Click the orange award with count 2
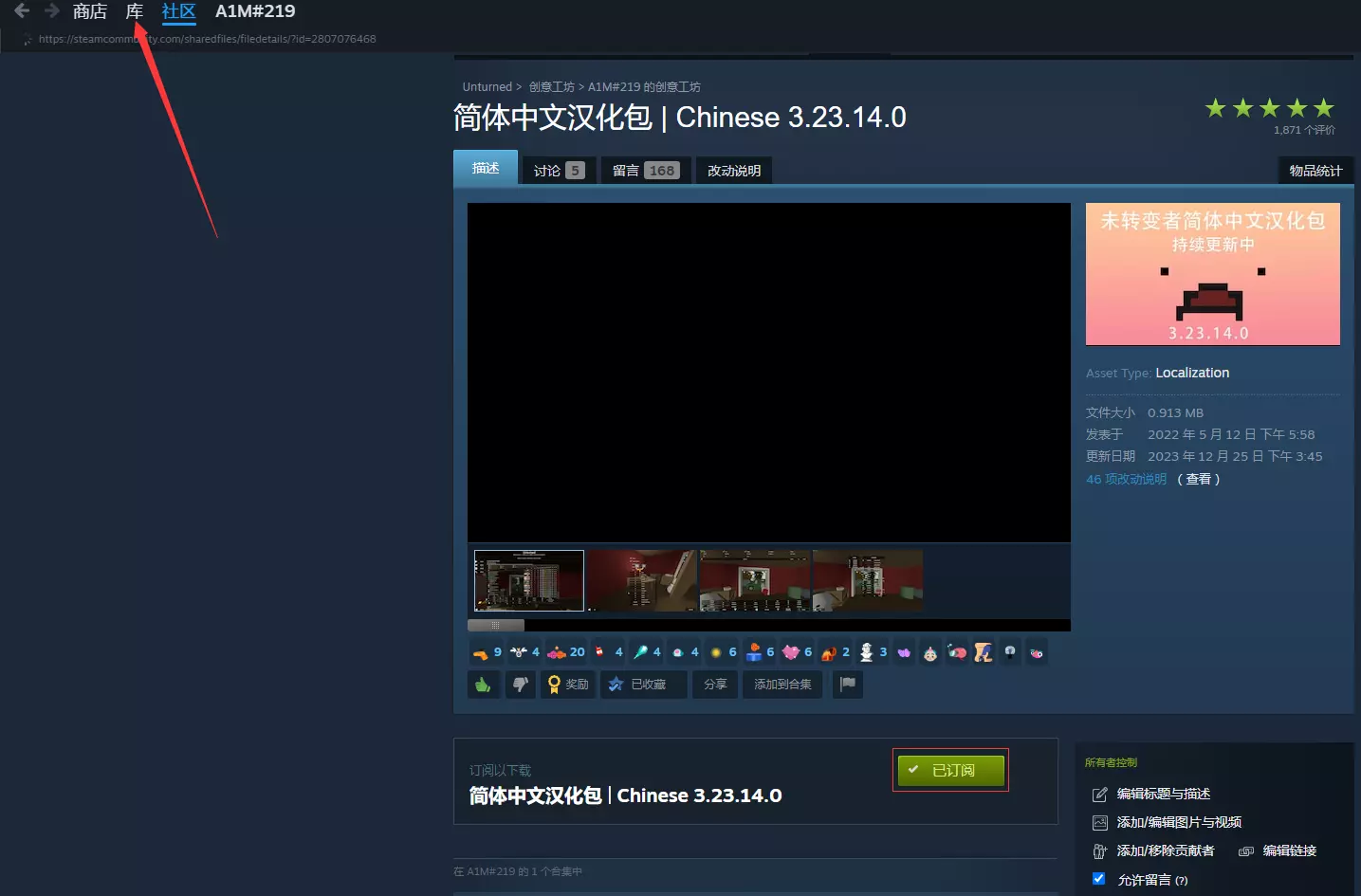This screenshot has height=896, width=1361. click(x=836, y=652)
